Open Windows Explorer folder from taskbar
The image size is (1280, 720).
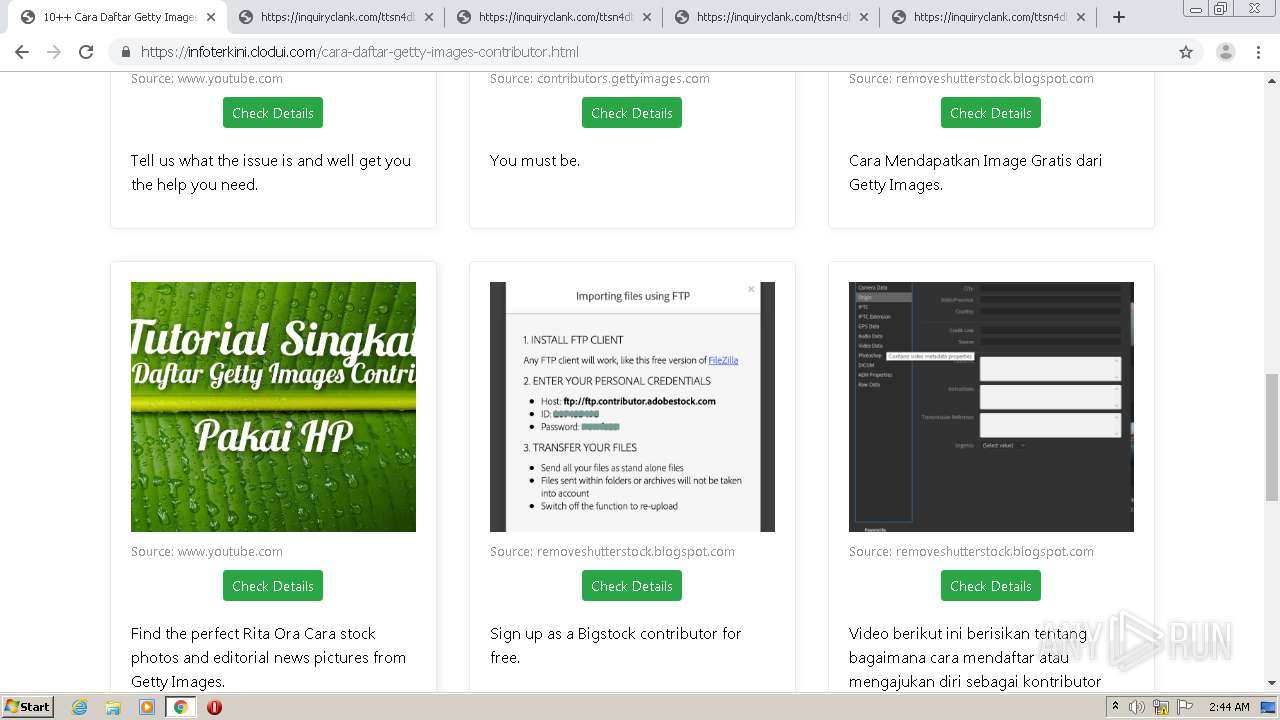coord(113,707)
